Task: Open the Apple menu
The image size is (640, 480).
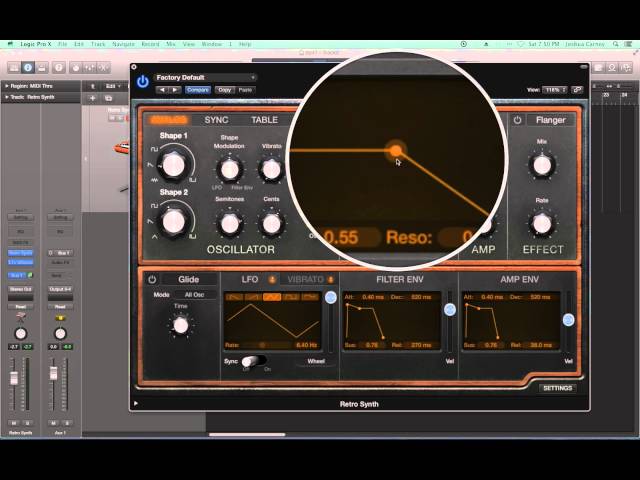Action: (x=11, y=44)
